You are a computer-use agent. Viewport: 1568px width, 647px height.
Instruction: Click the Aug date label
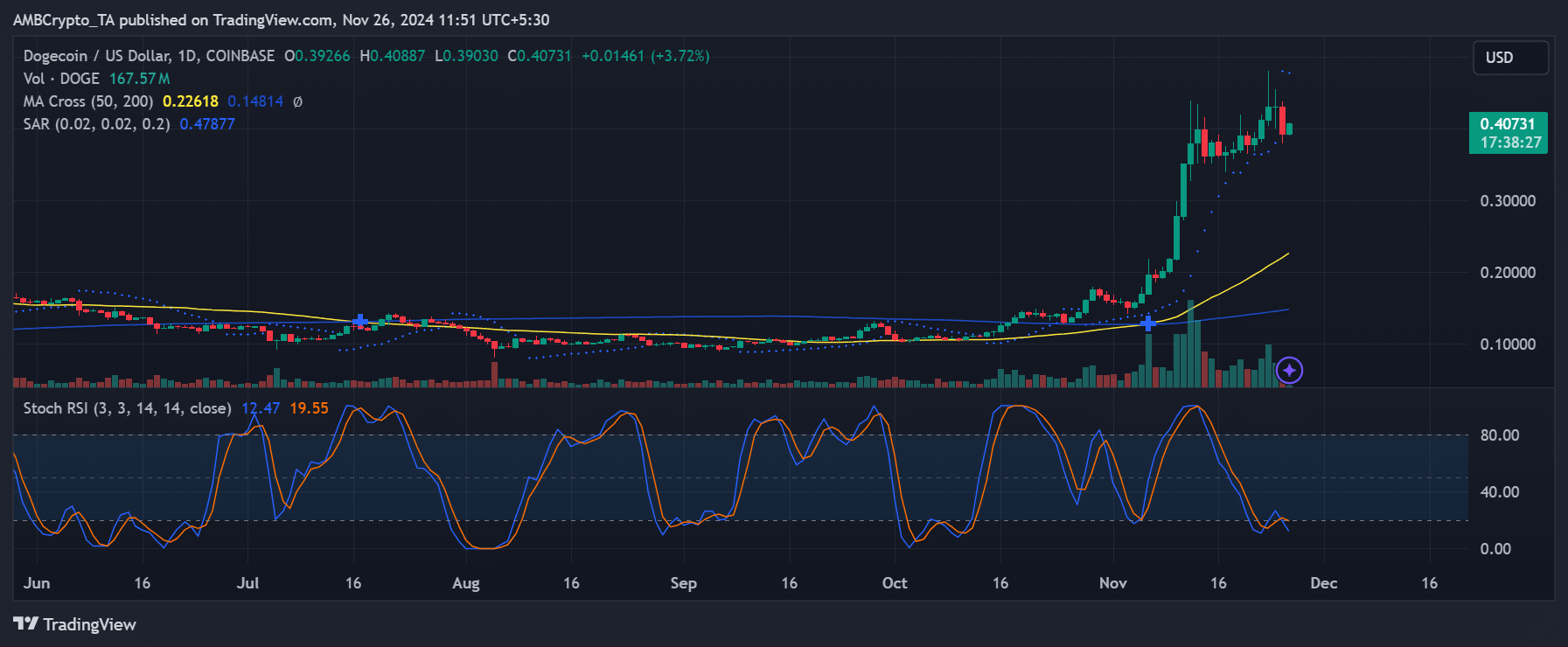pyautogui.click(x=466, y=584)
